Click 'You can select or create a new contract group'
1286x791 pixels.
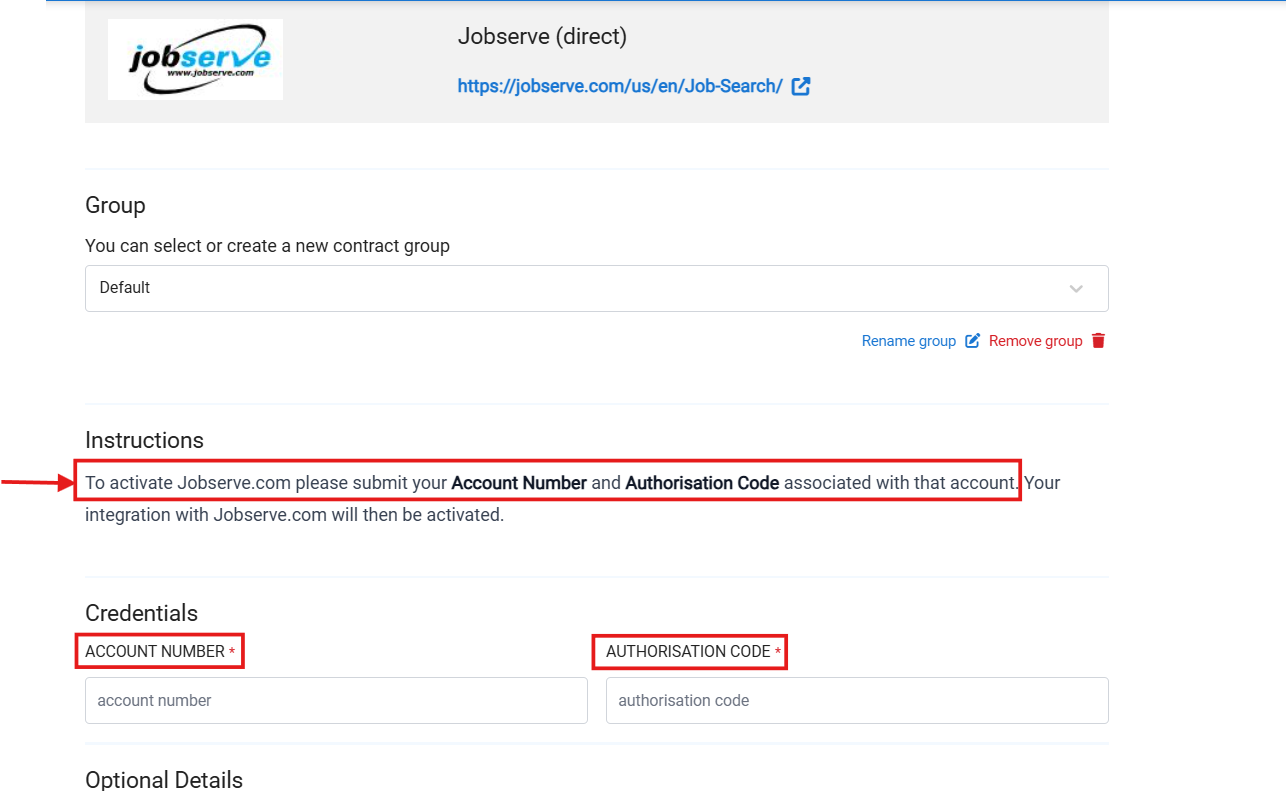[267, 246]
